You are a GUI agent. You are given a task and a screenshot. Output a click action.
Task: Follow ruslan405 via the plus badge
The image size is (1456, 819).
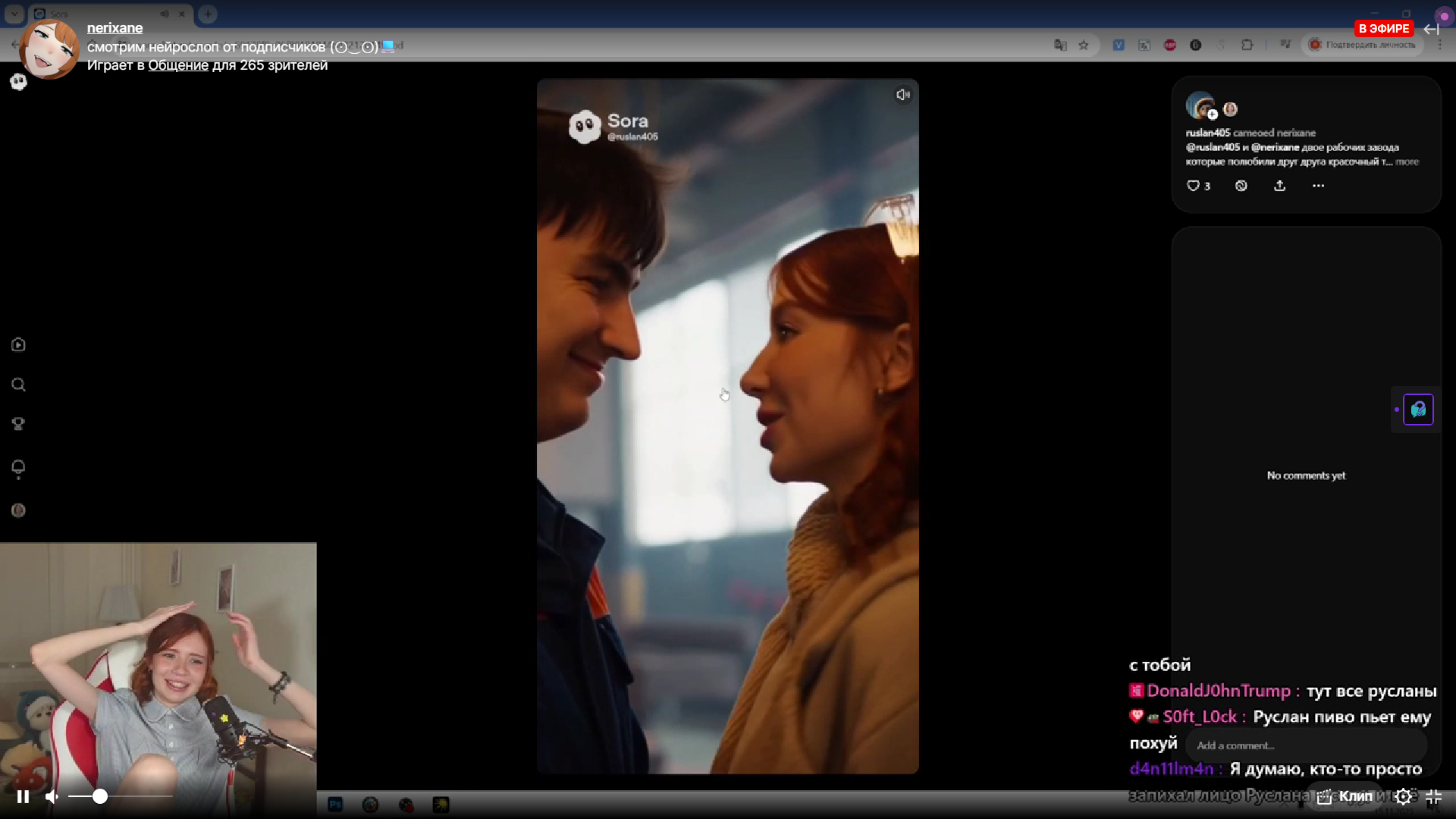1213,115
